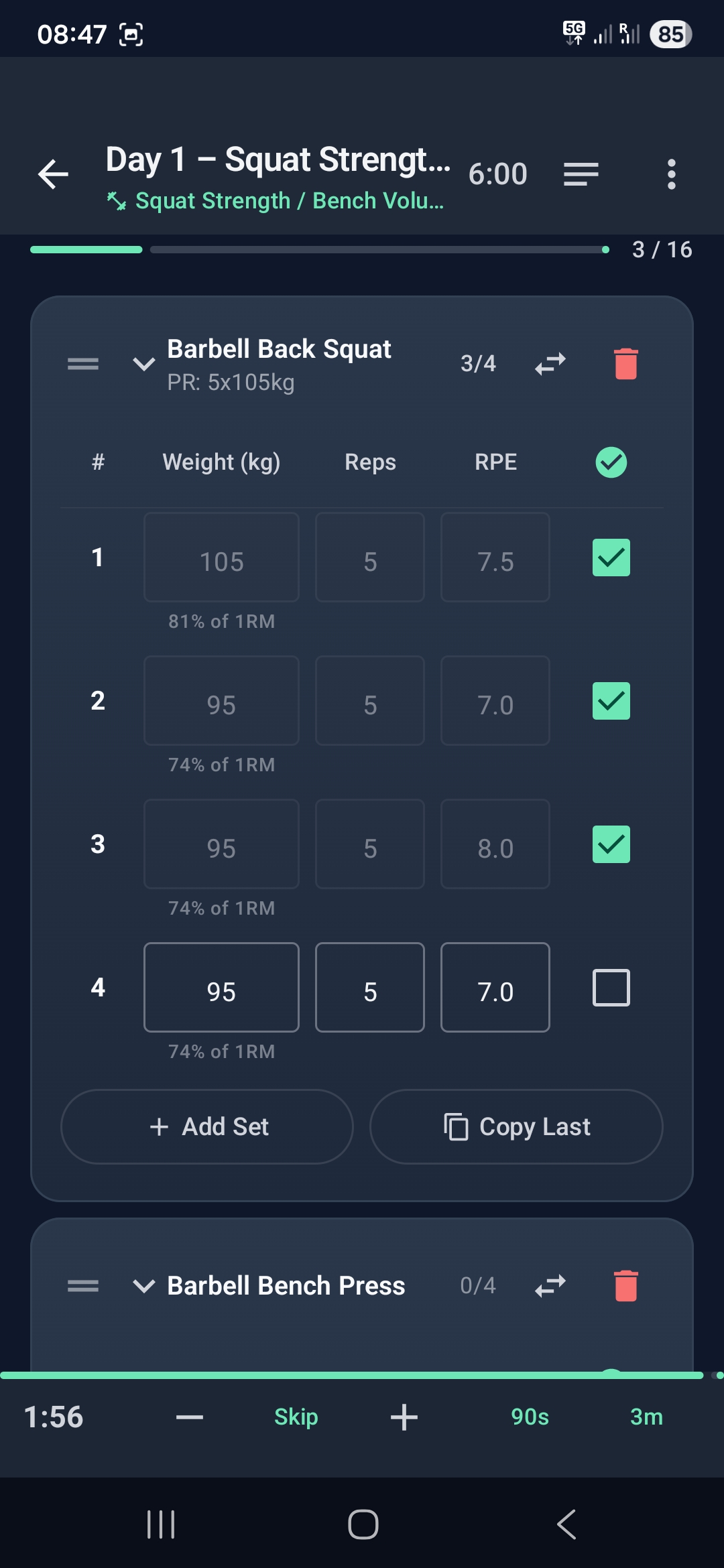Add a set to Barbell Back Squat

(206, 1126)
